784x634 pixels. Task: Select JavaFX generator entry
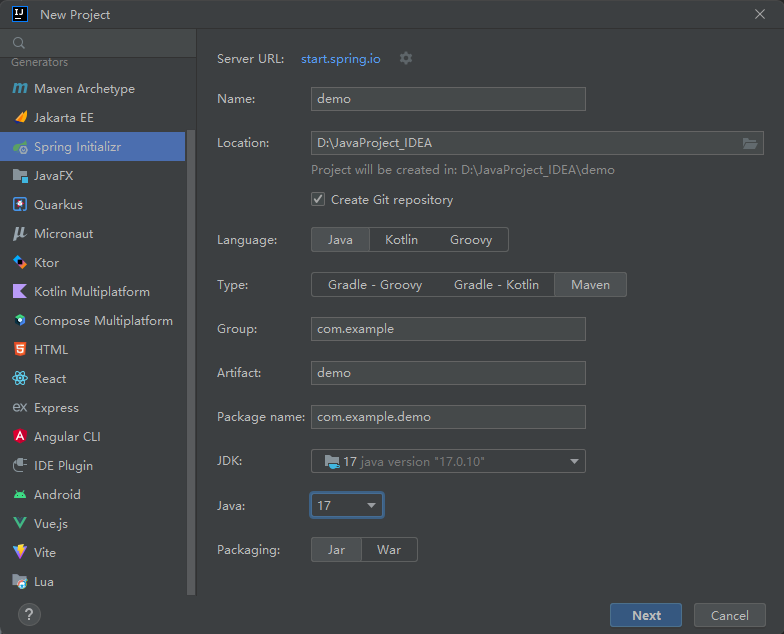[93, 176]
